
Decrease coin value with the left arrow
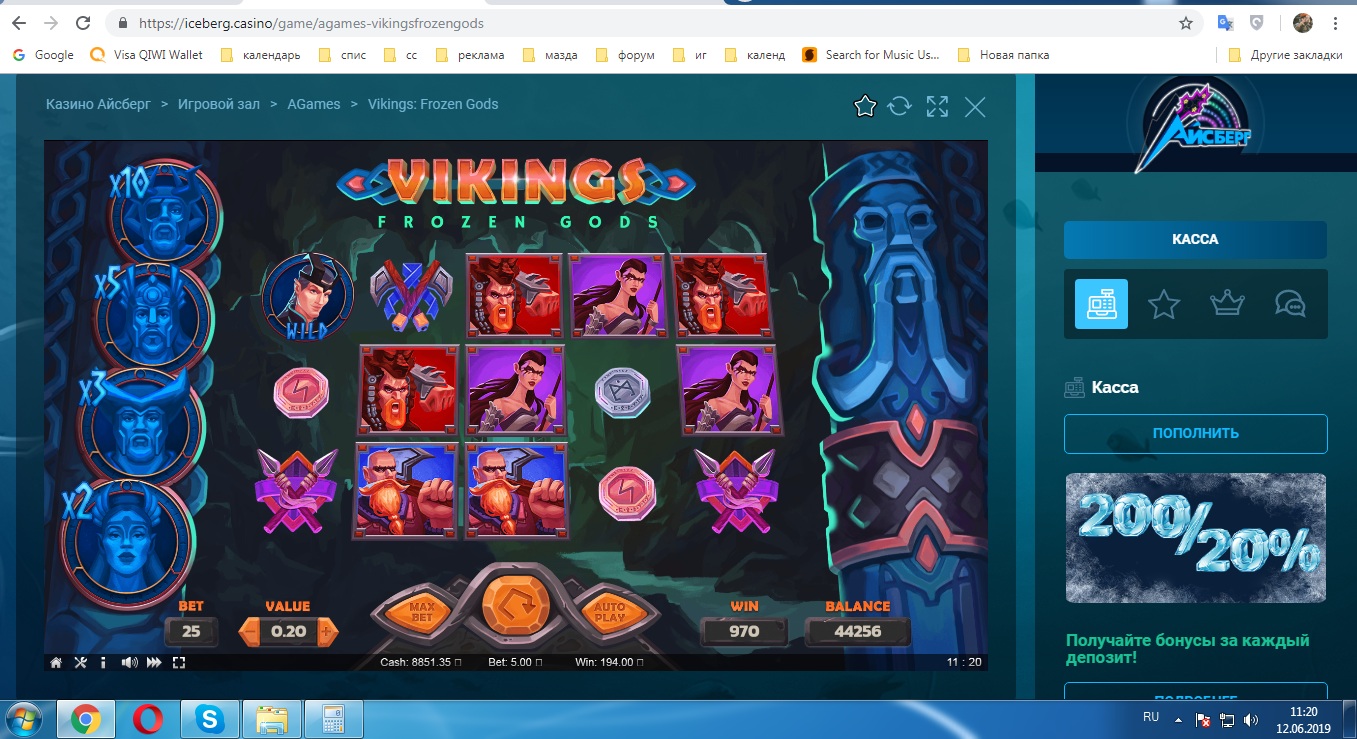tap(250, 631)
